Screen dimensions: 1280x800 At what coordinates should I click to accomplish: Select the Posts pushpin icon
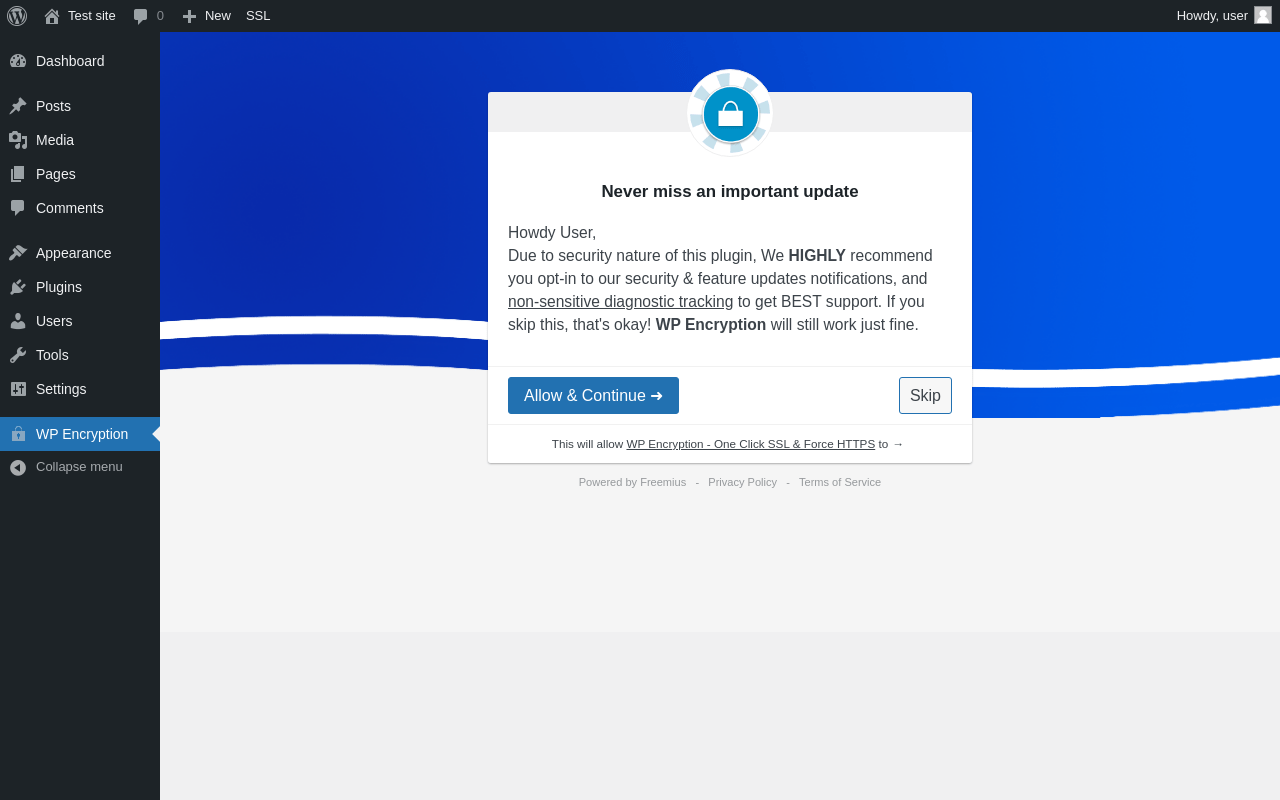pos(18,106)
